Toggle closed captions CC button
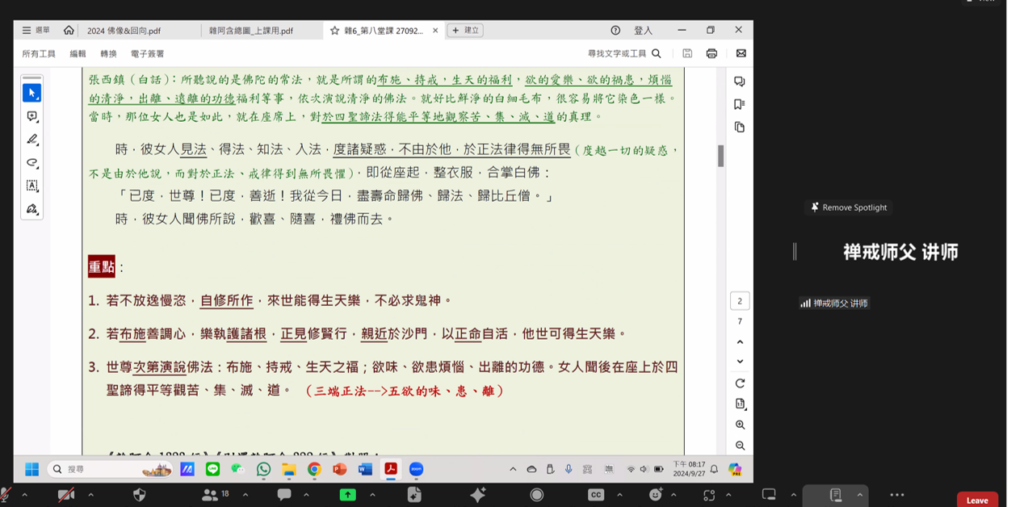 [596, 494]
